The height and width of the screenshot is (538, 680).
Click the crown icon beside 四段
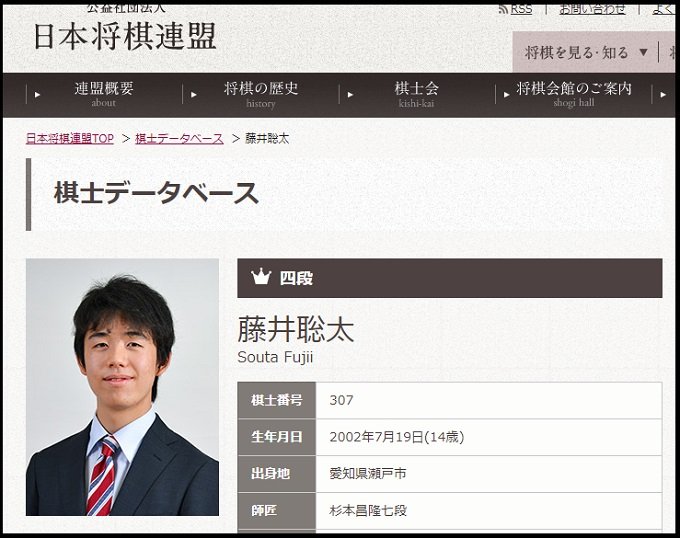[261, 277]
